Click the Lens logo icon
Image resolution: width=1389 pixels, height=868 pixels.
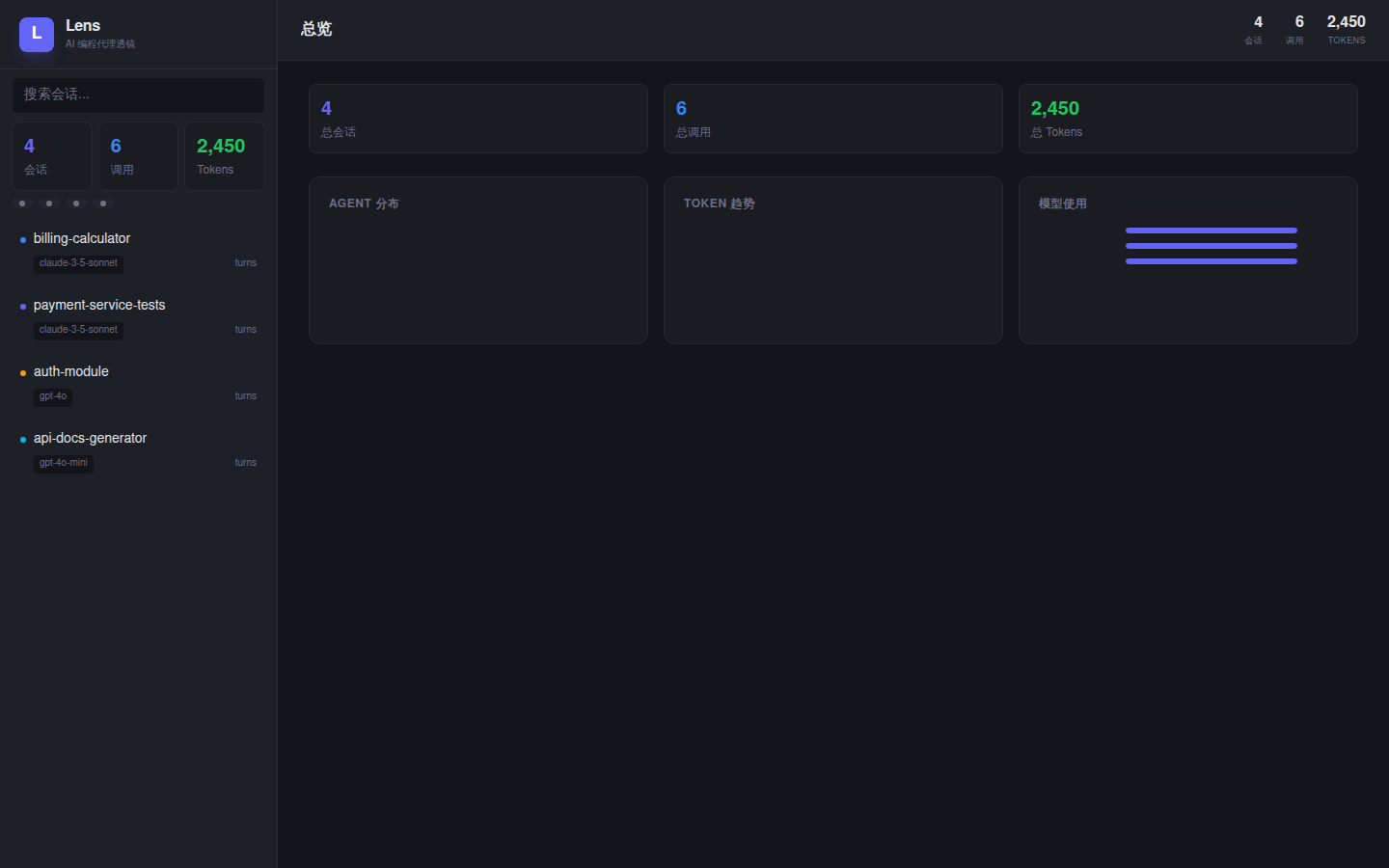[37, 34]
